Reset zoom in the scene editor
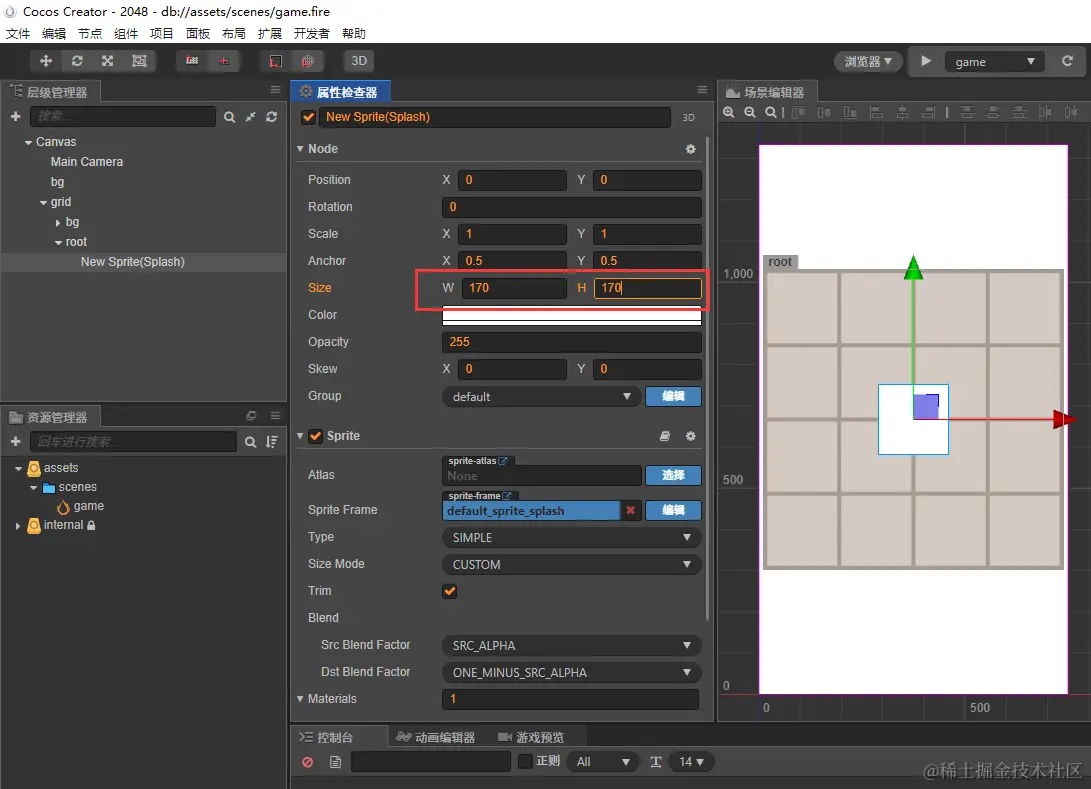1091x789 pixels. pyautogui.click(x=770, y=112)
